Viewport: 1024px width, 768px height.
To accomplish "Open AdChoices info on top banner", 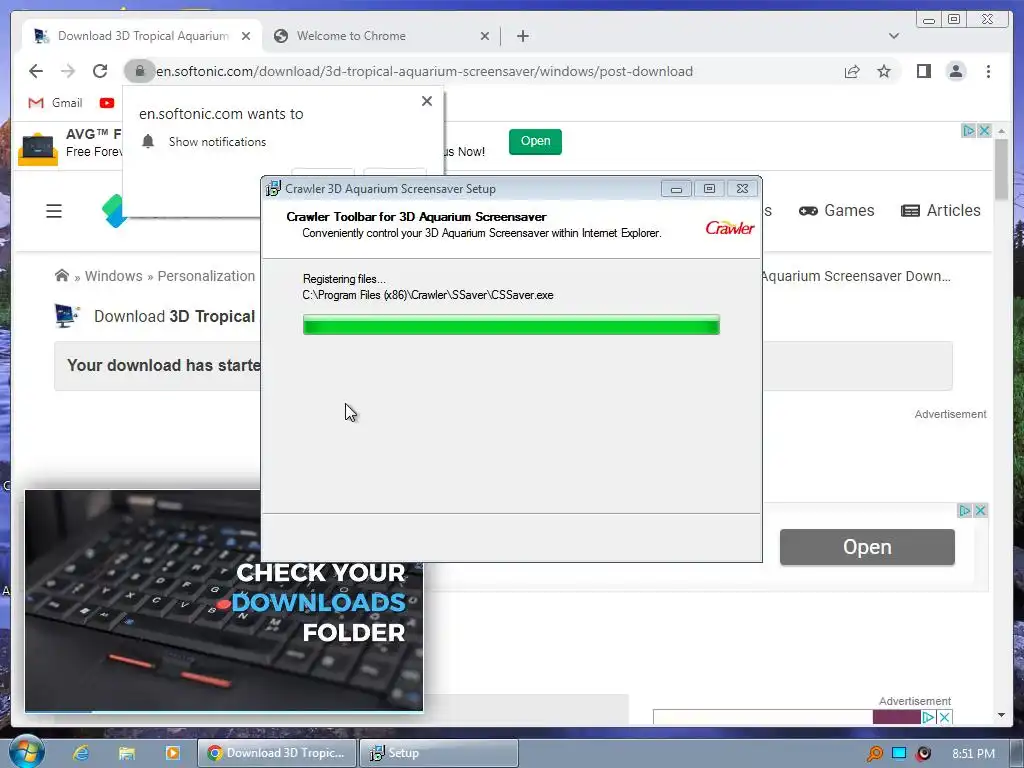I will click(968, 131).
